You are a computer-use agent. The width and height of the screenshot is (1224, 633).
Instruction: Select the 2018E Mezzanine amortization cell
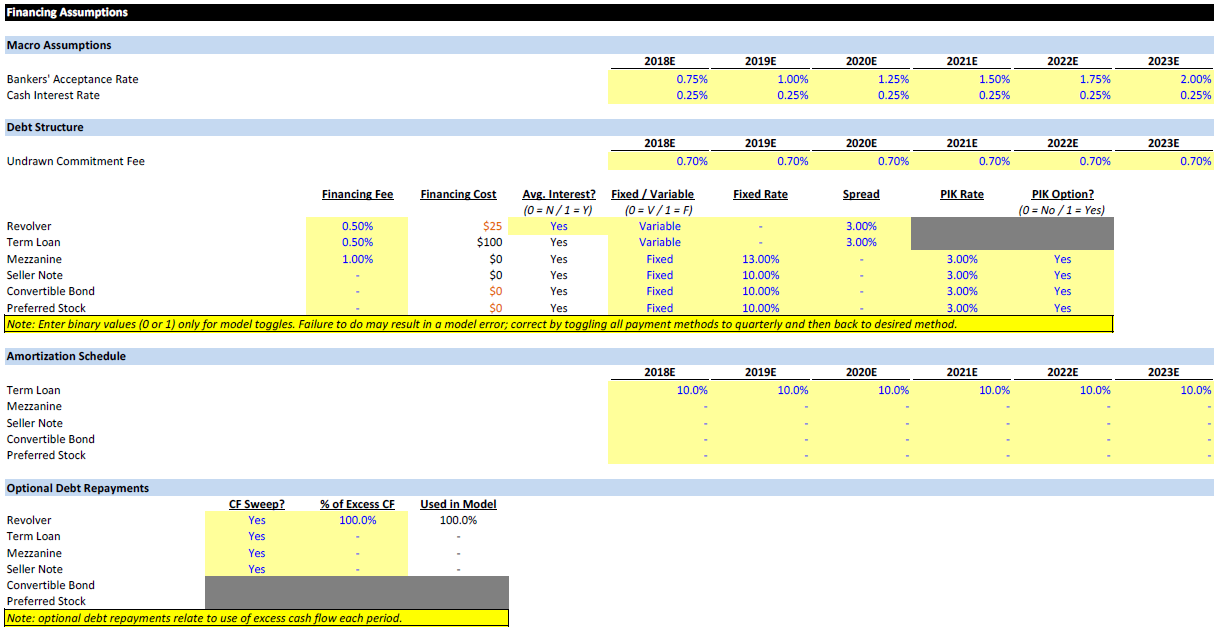click(x=658, y=406)
